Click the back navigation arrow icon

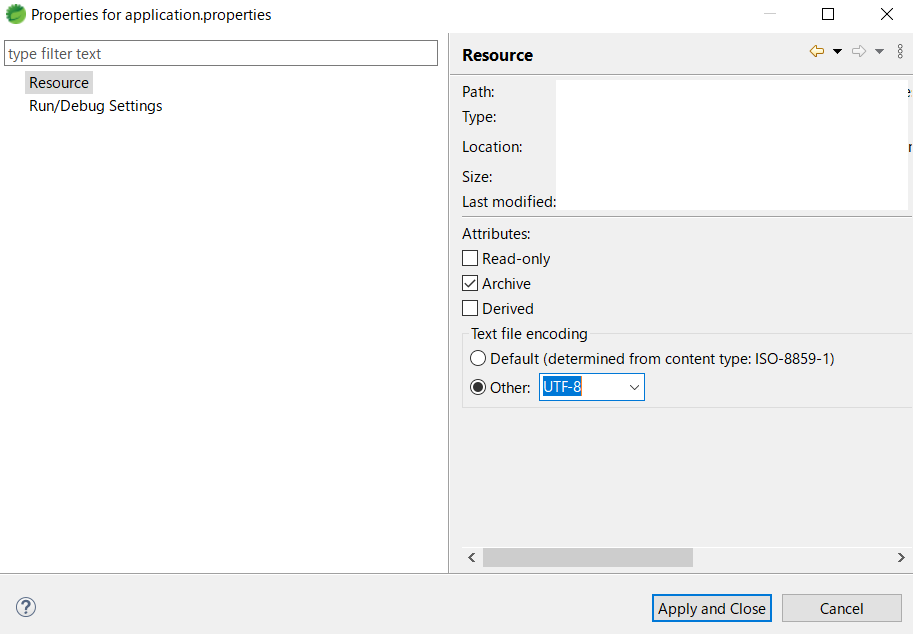pyautogui.click(x=817, y=52)
